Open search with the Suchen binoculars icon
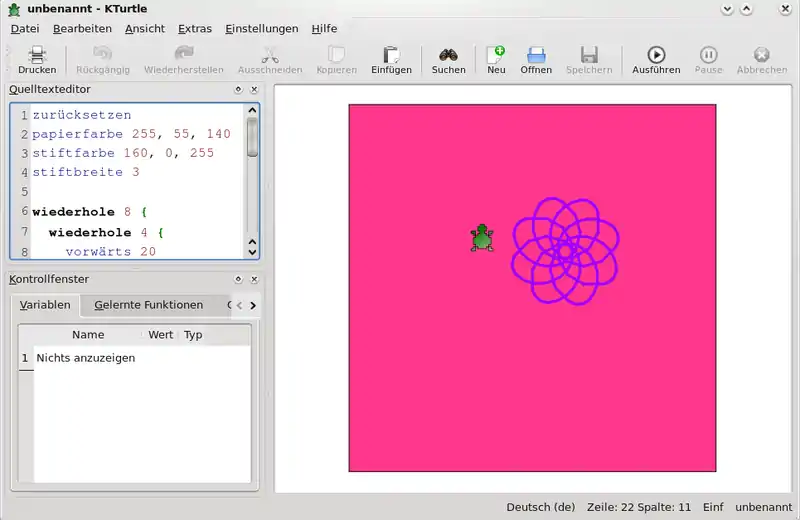The width and height of the screenshot is (800, 520). (448, 55)
